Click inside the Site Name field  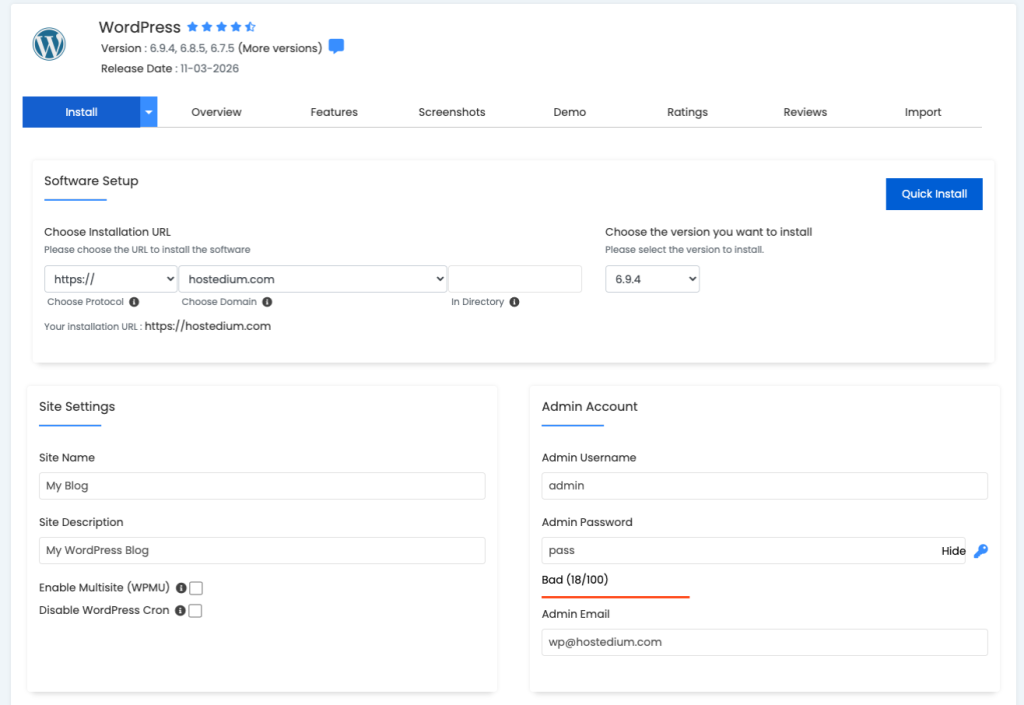[x=260, y=485]
